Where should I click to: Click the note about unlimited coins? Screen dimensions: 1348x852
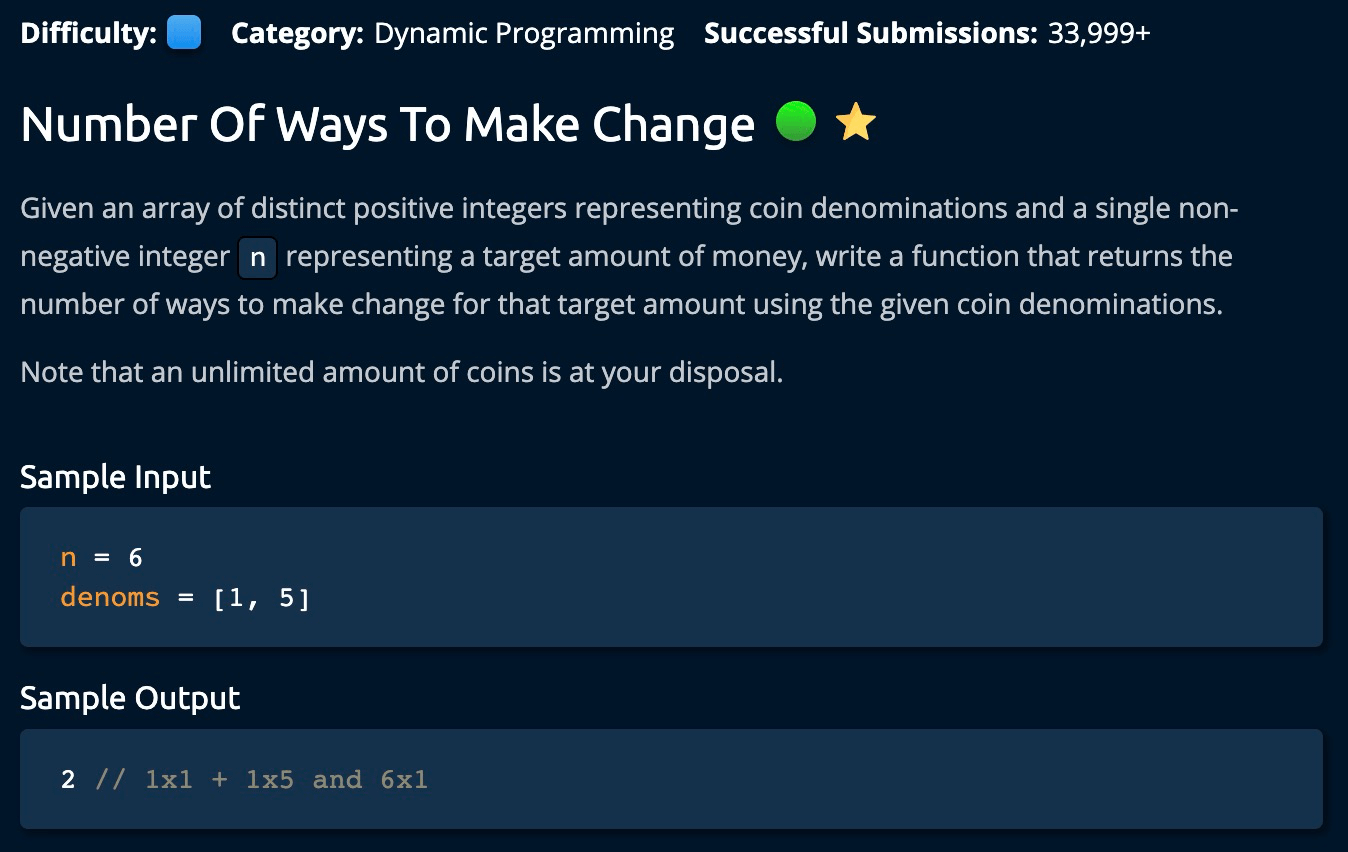click(x=401, y=373)
